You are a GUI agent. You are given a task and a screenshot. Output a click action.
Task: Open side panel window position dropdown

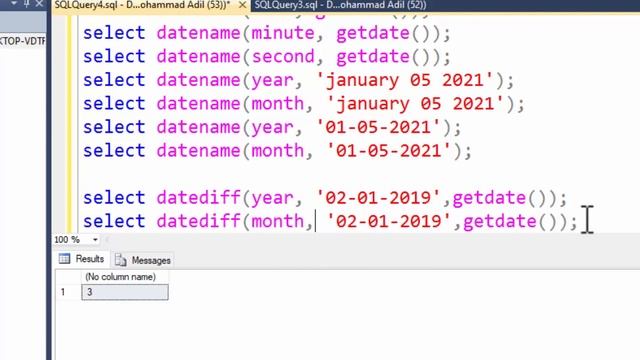(13, 3)
